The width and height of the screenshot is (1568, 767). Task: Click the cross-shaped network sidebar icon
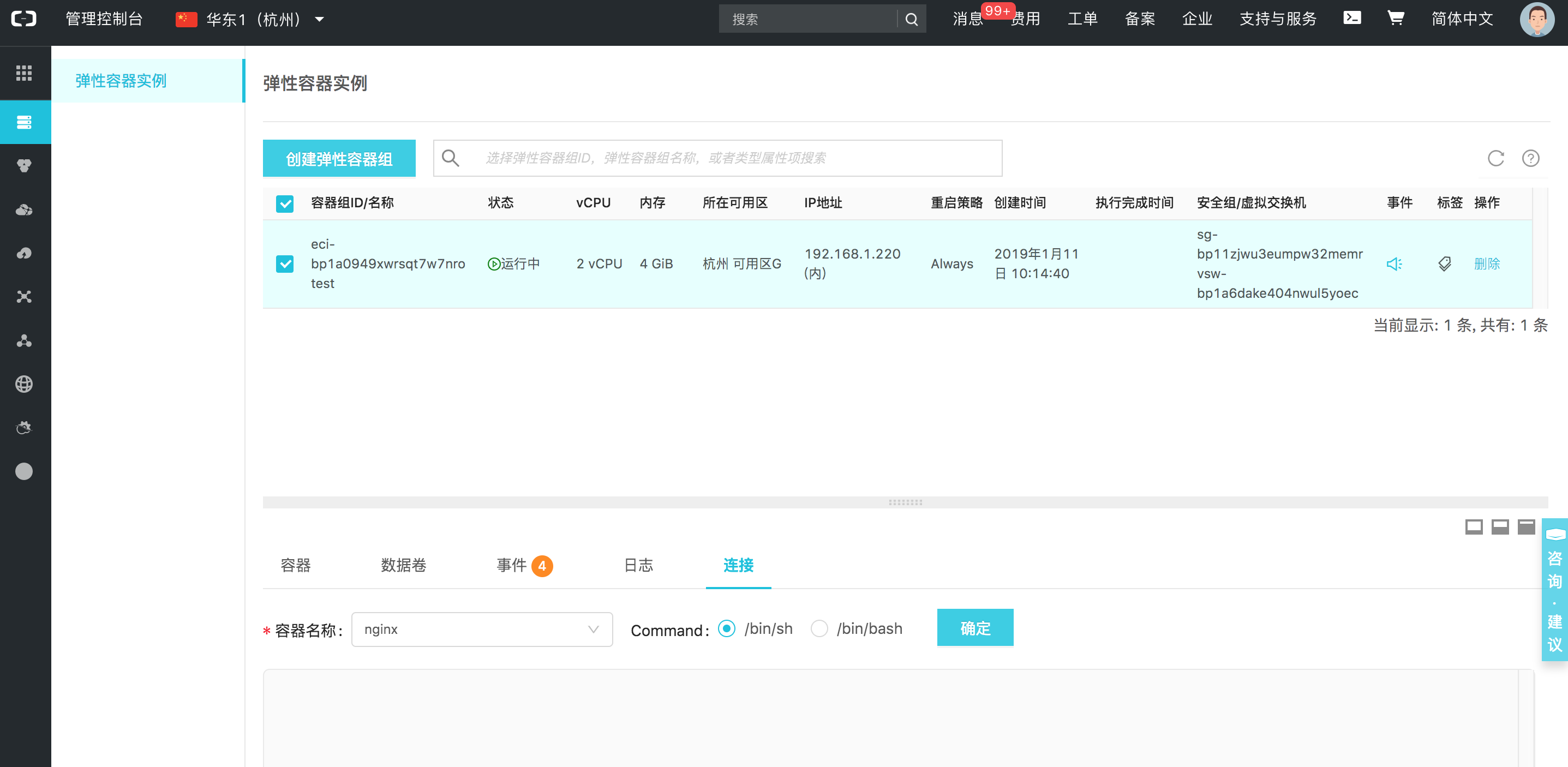pos(25,296)
